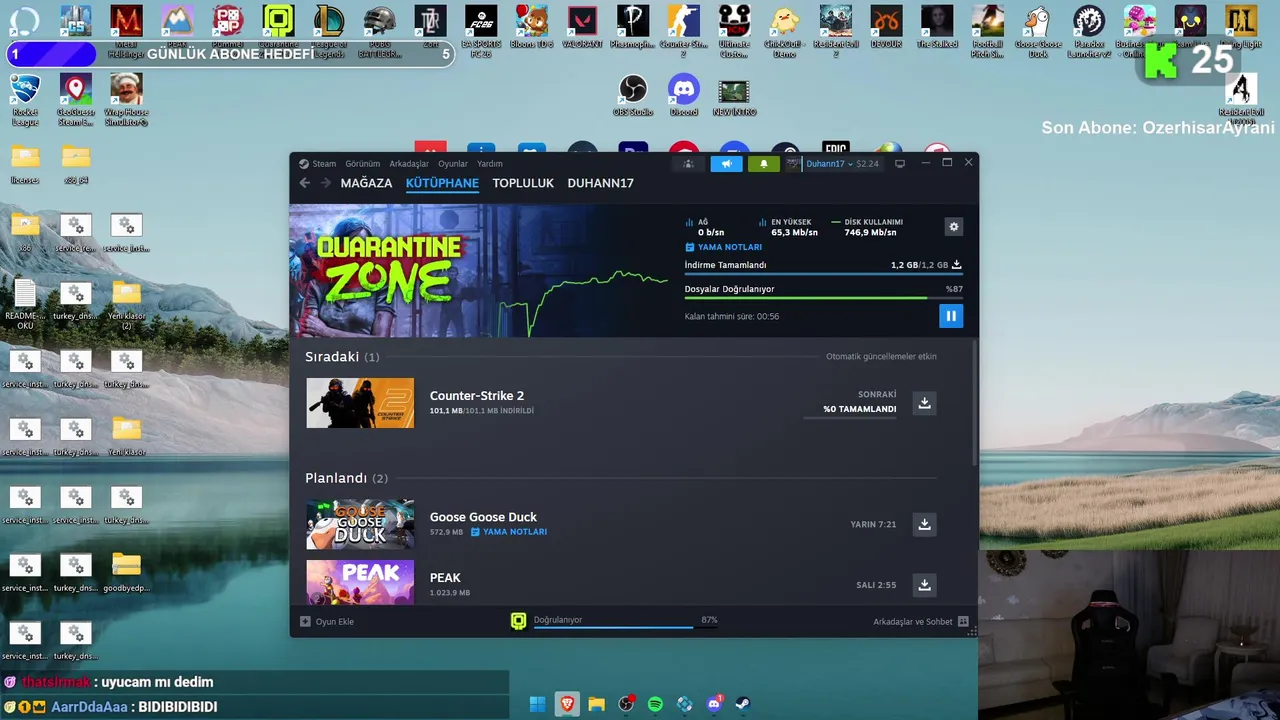Select VALORANT desktop shortcut
Viewport: 1280px width, 720px height.
coord(582,27)
